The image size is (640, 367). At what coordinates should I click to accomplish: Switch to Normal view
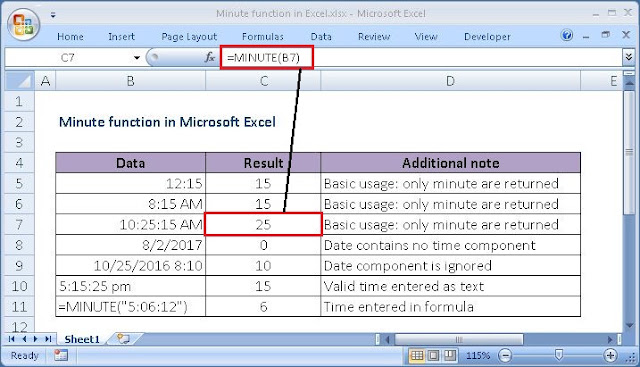[417, 356]
